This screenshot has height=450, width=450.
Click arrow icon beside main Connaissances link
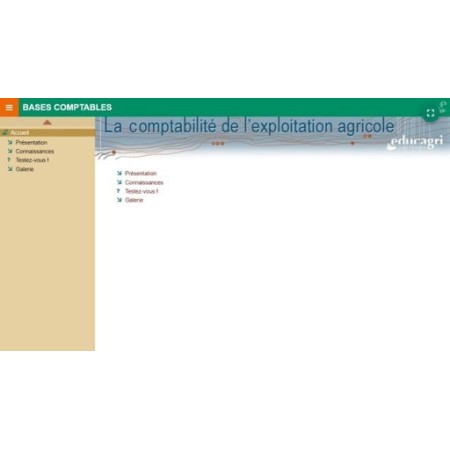119,182
